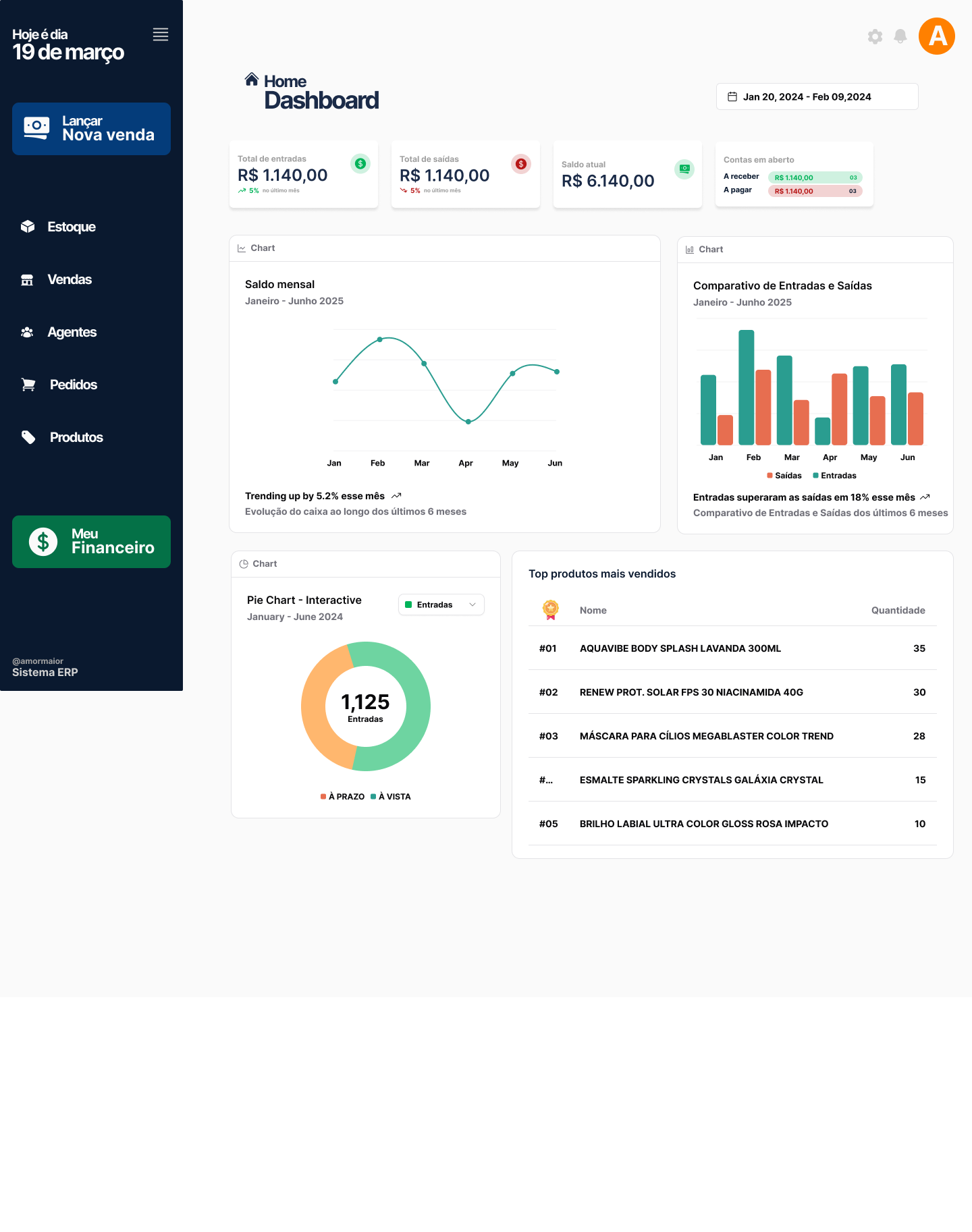
Task: Open the settings gear icon
Action: point(875,36)
